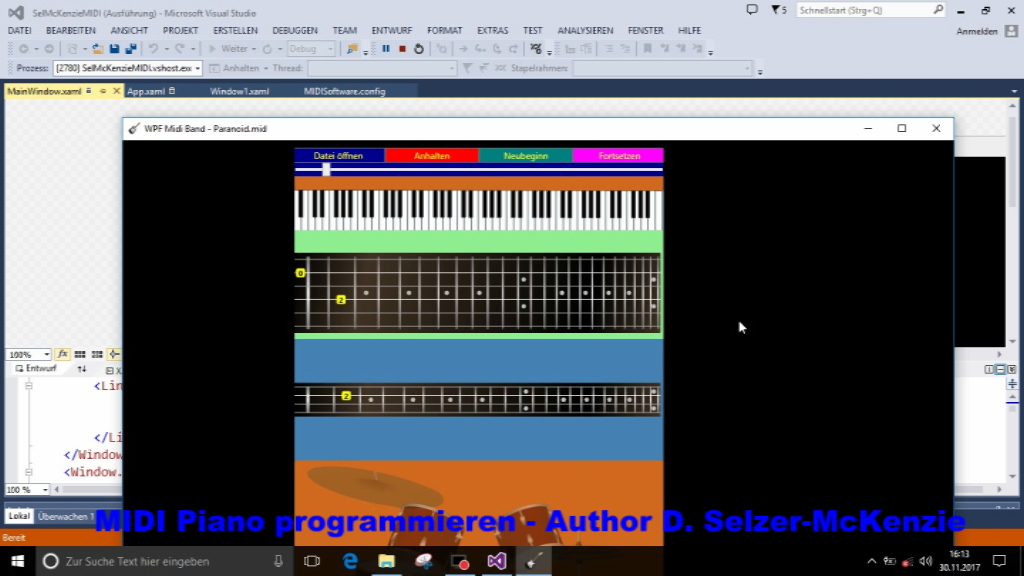The image size is (1024, 576).
Task: Open the ANALYSIEREN menu
Action: click(585, 31)
